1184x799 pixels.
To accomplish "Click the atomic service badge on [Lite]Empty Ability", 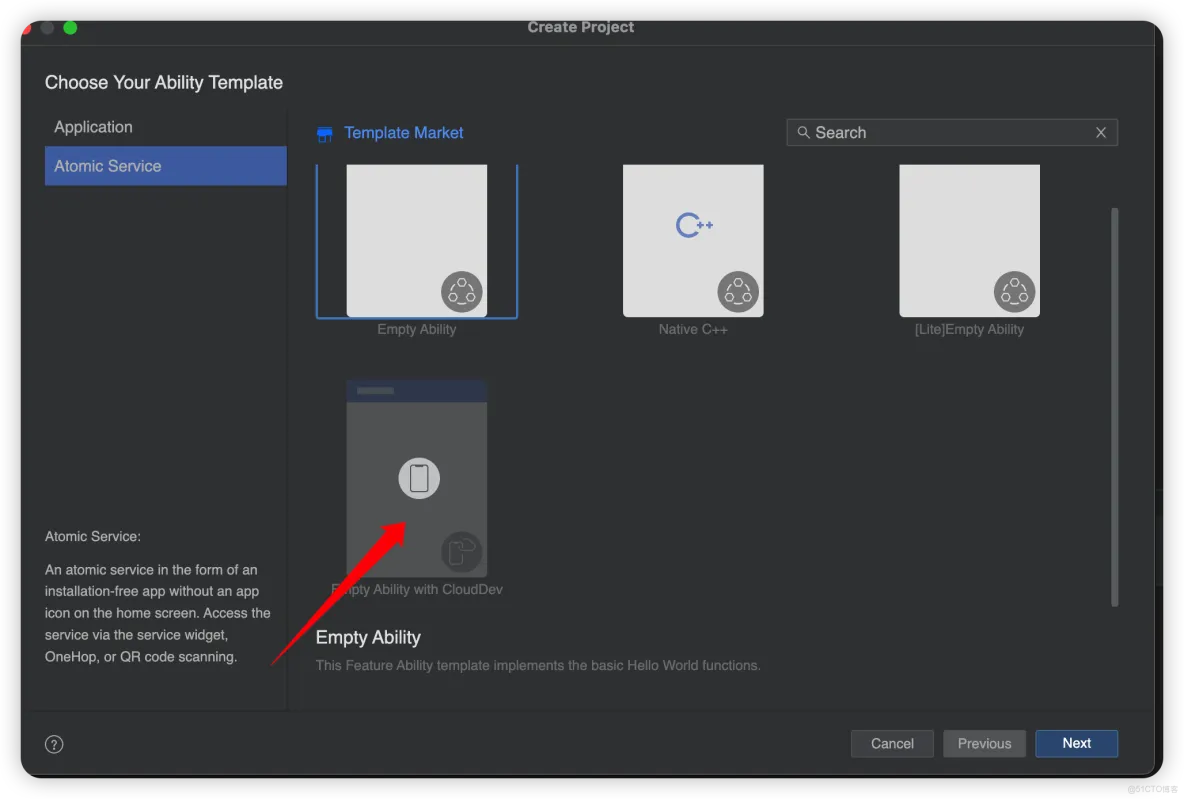I will 1014,292.
